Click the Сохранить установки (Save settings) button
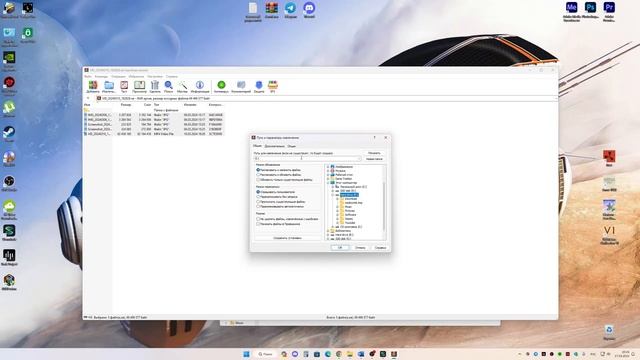The width and height of the screenshot is (640, 360). click(287, 238)
